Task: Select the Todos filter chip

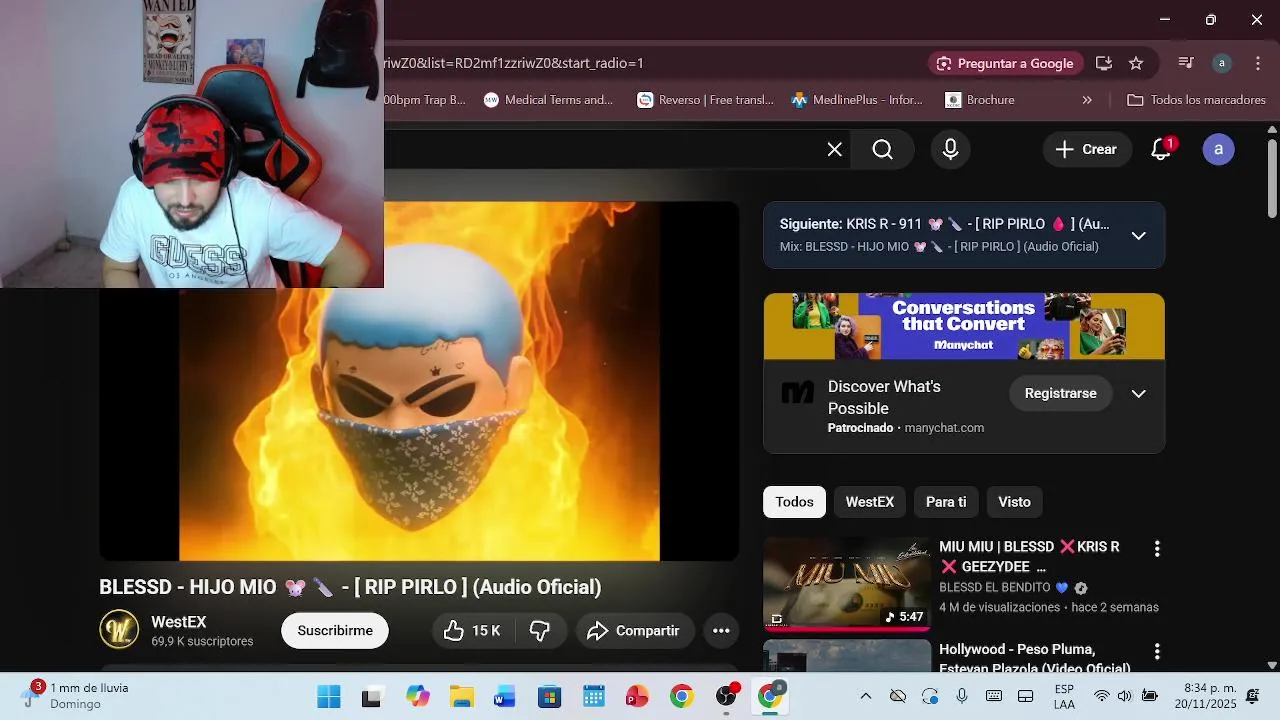Action: 794,502
